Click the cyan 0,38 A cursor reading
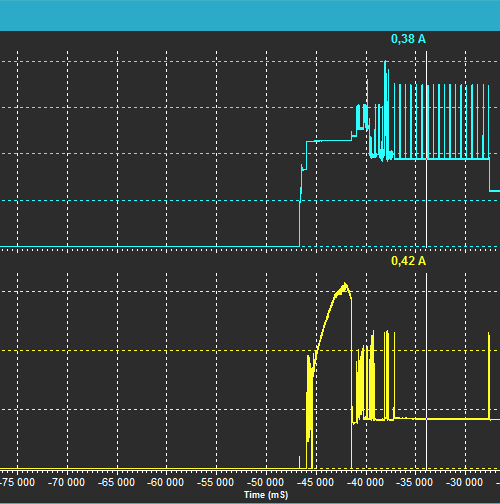The image size is (500, 504). point(408,39)
